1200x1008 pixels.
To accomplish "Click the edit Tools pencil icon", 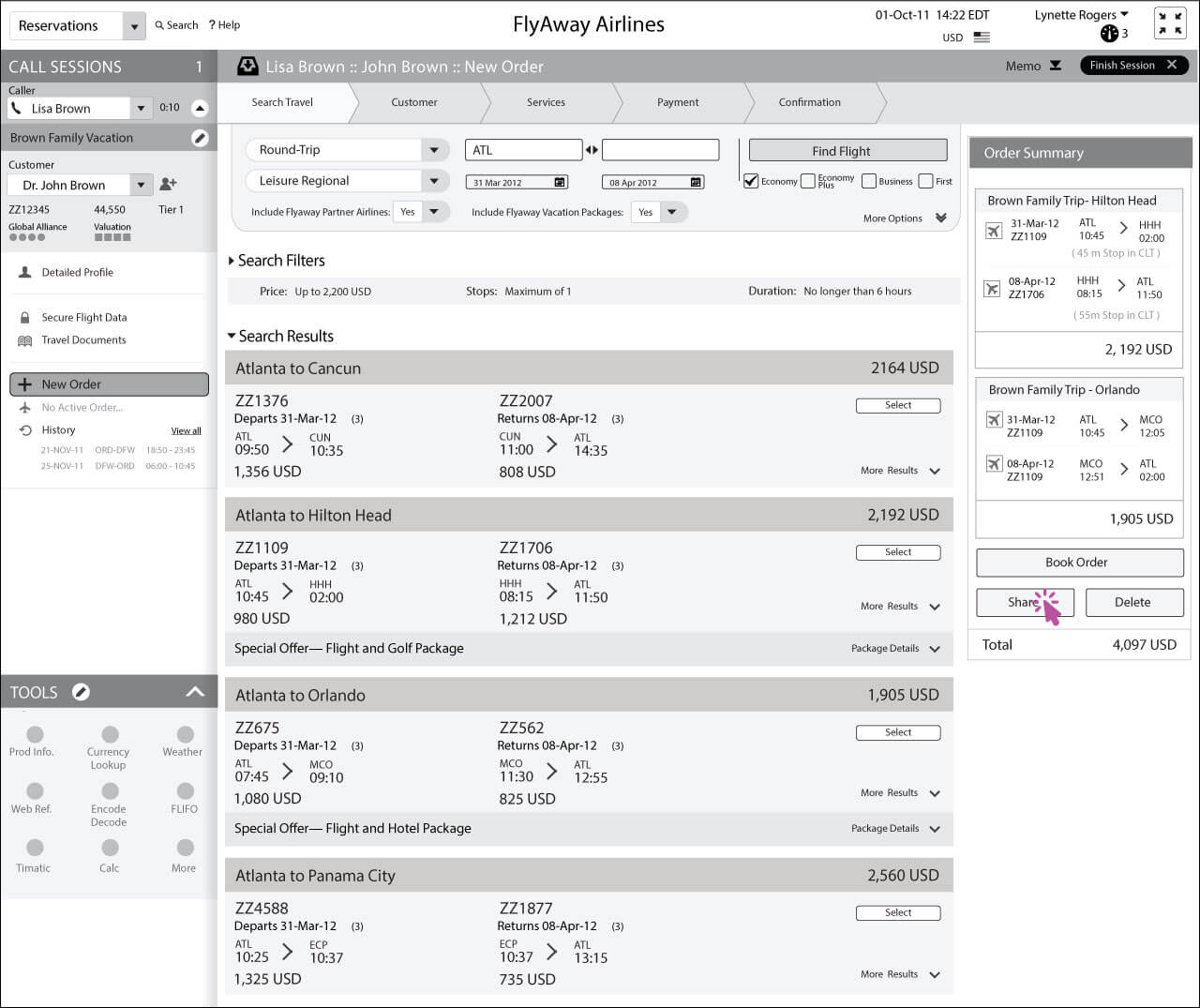I will click(82, 692).
